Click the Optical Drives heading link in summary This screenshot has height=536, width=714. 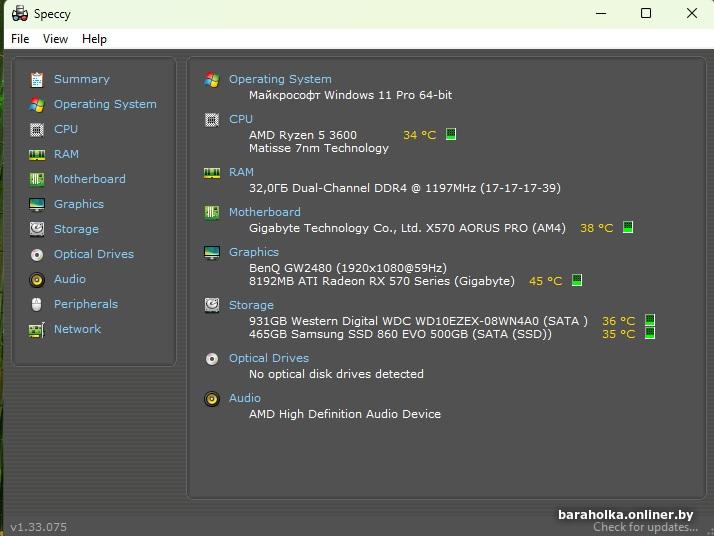click(269, 359)
